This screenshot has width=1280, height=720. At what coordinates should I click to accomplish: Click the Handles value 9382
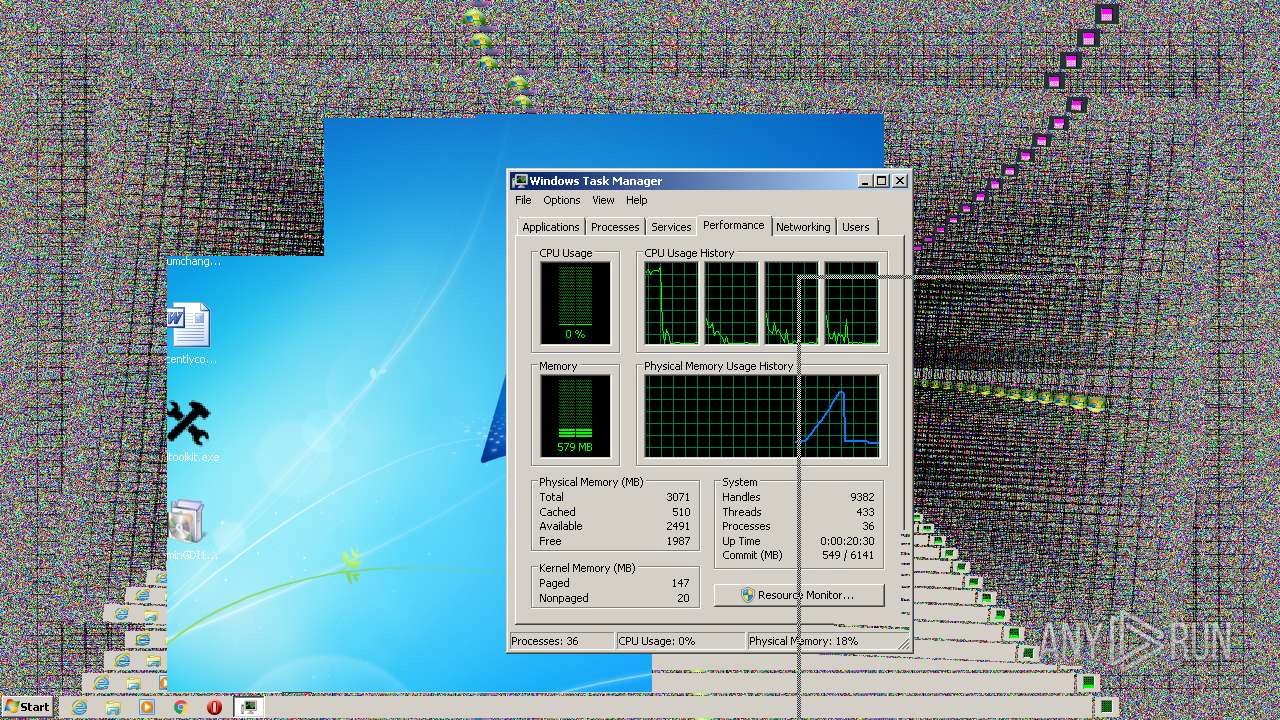862,497
